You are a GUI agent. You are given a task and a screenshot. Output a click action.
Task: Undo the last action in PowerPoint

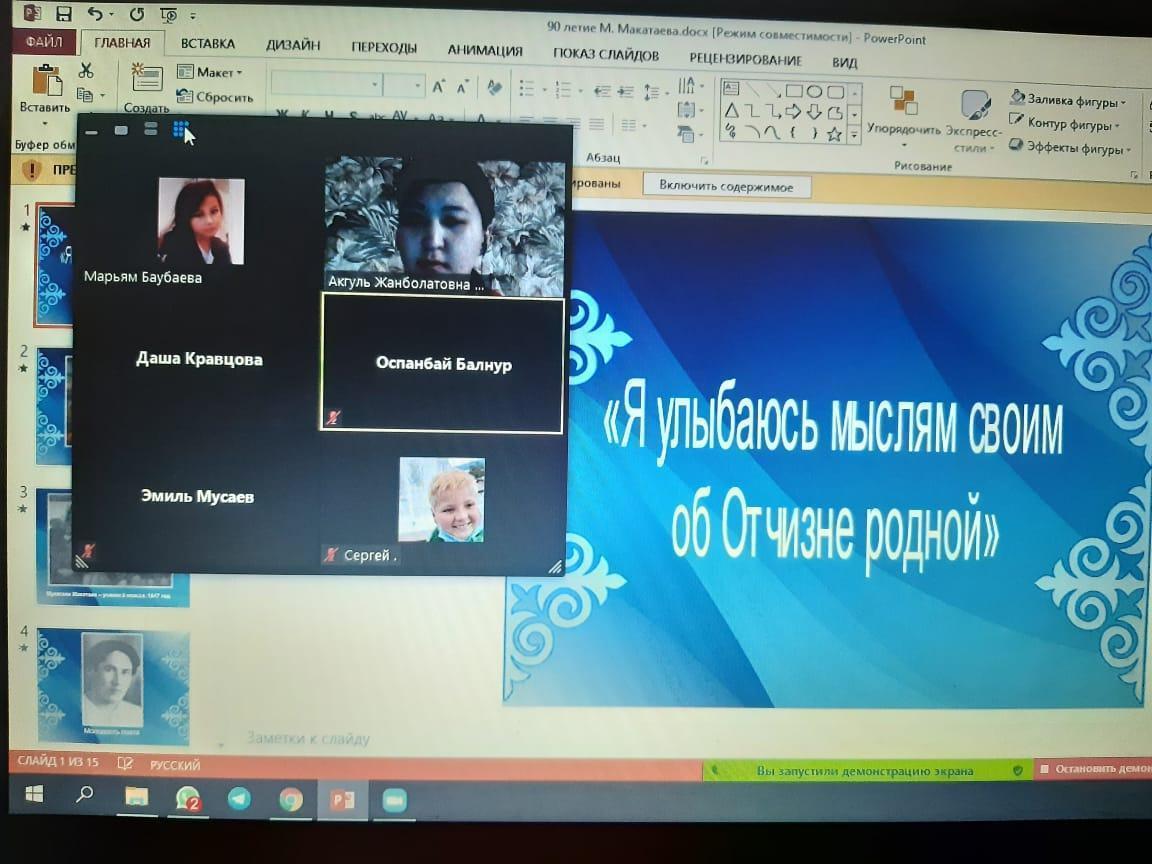pos(96,13)
